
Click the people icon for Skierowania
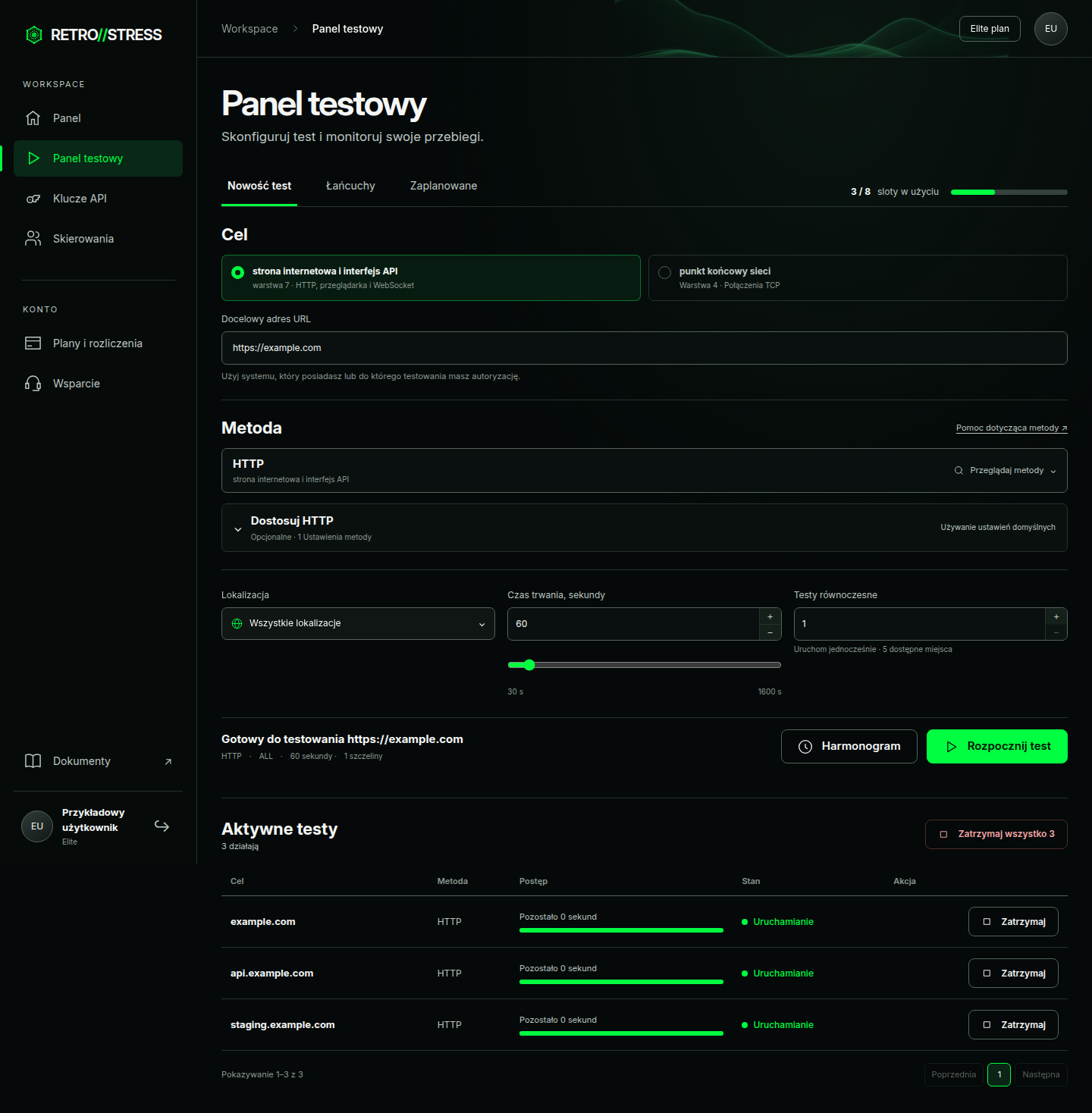33,239
